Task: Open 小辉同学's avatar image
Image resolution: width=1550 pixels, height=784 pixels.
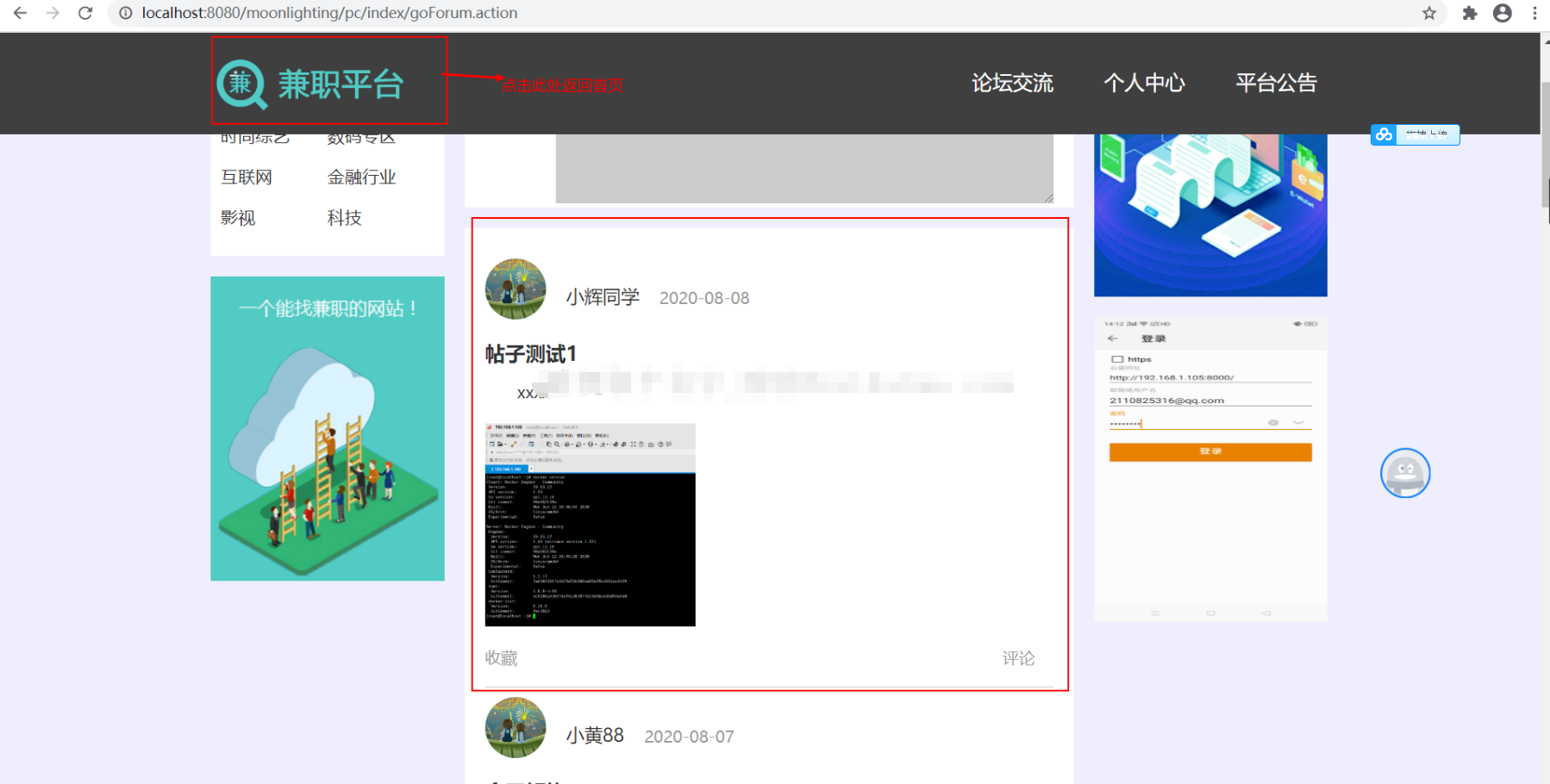Action: 516,289
